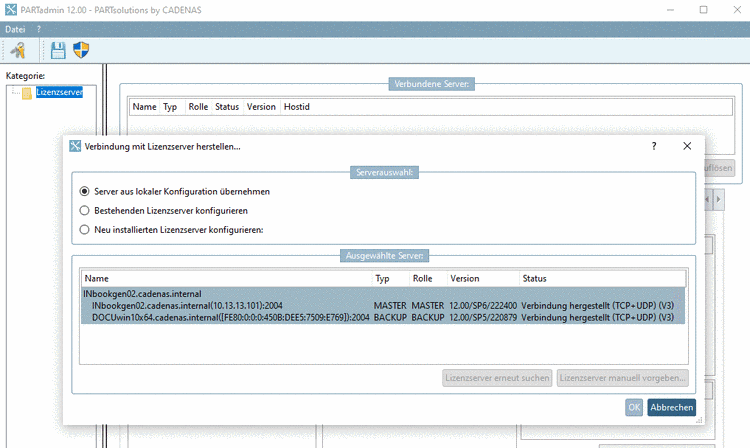Click the Version column header in Verbundene Server
This screenshot has width=750, height=448.
coord(261,107)
